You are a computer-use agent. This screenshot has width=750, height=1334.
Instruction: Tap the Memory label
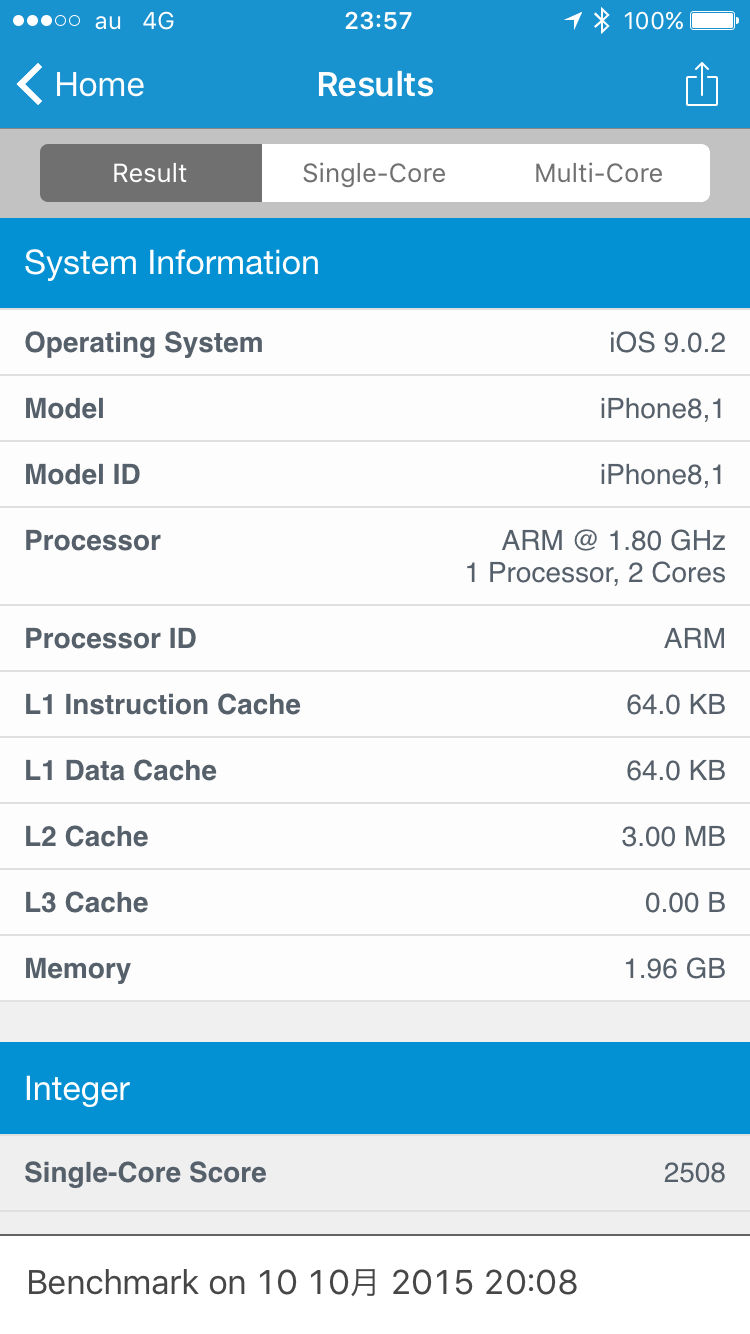78,969
